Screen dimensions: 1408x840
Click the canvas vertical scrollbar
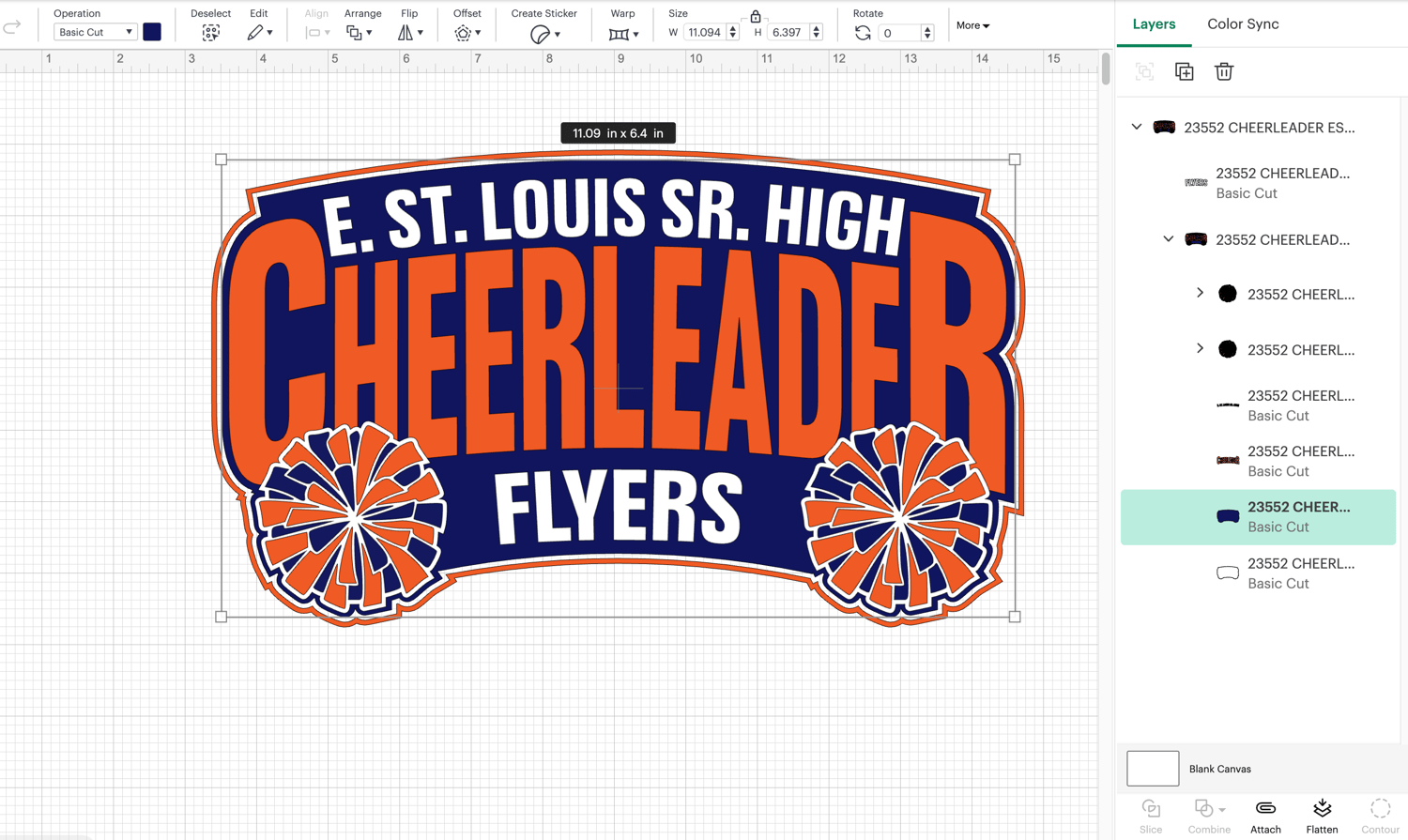point(1106,69)
